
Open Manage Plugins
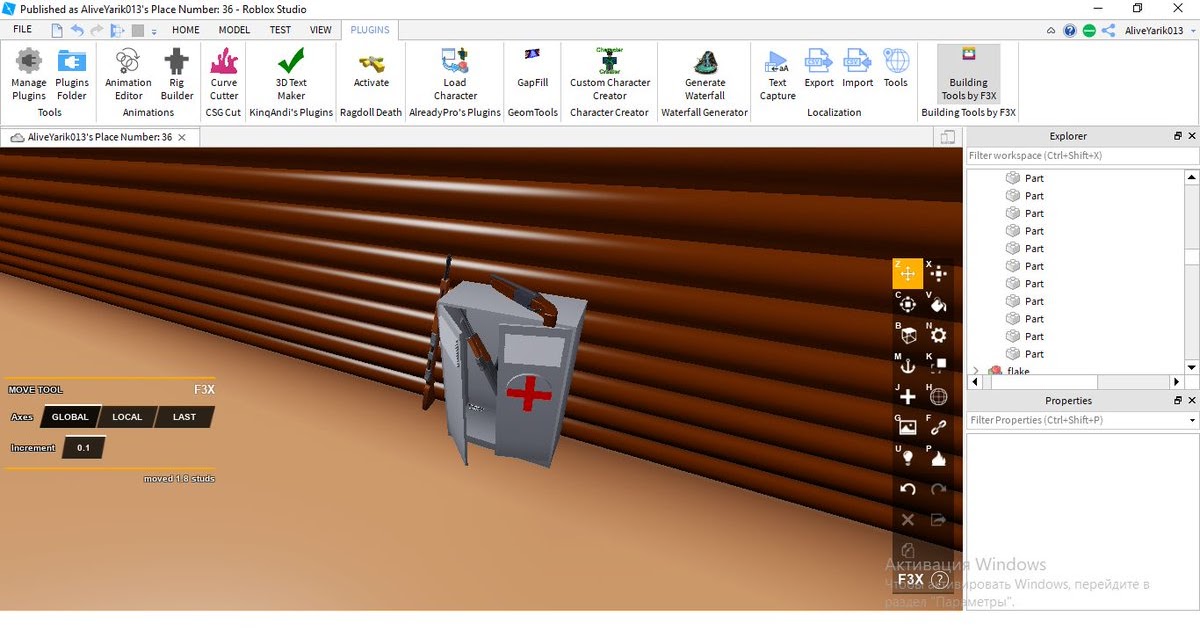(29, 74)
